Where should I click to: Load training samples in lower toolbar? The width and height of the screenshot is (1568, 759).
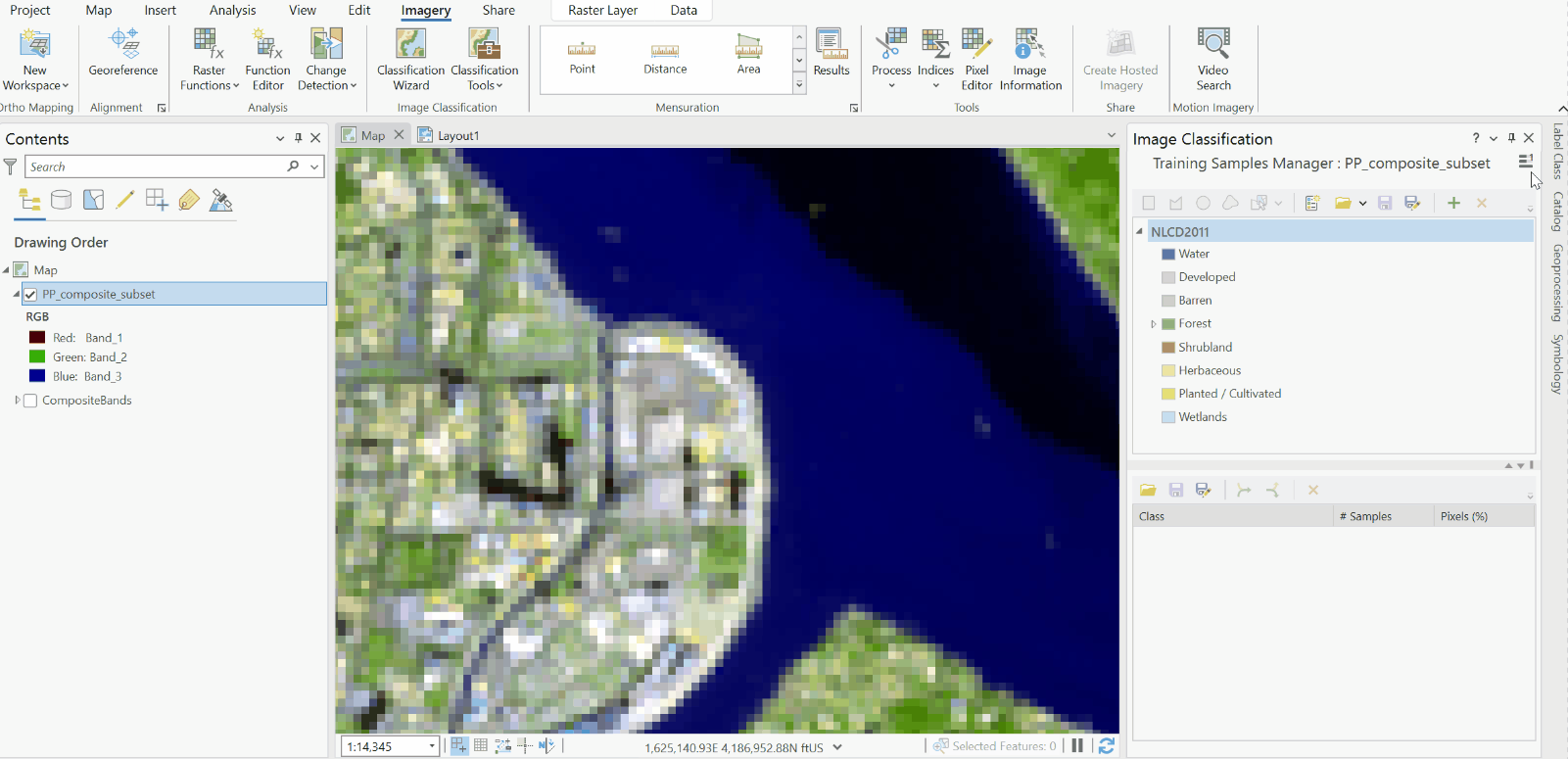tap(1148, 490)
